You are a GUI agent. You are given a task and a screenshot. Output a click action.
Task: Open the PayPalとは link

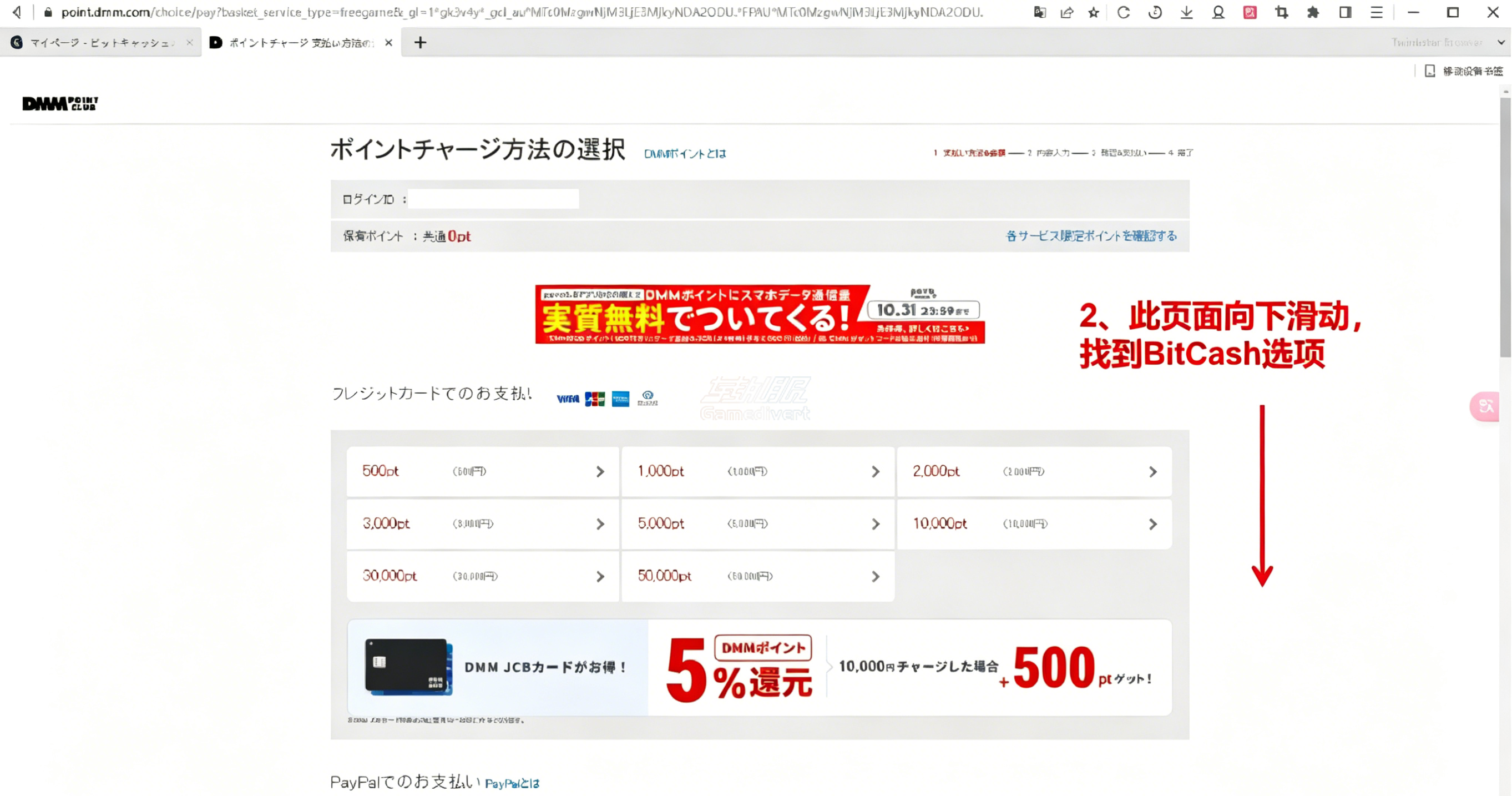tap(512, 783)
